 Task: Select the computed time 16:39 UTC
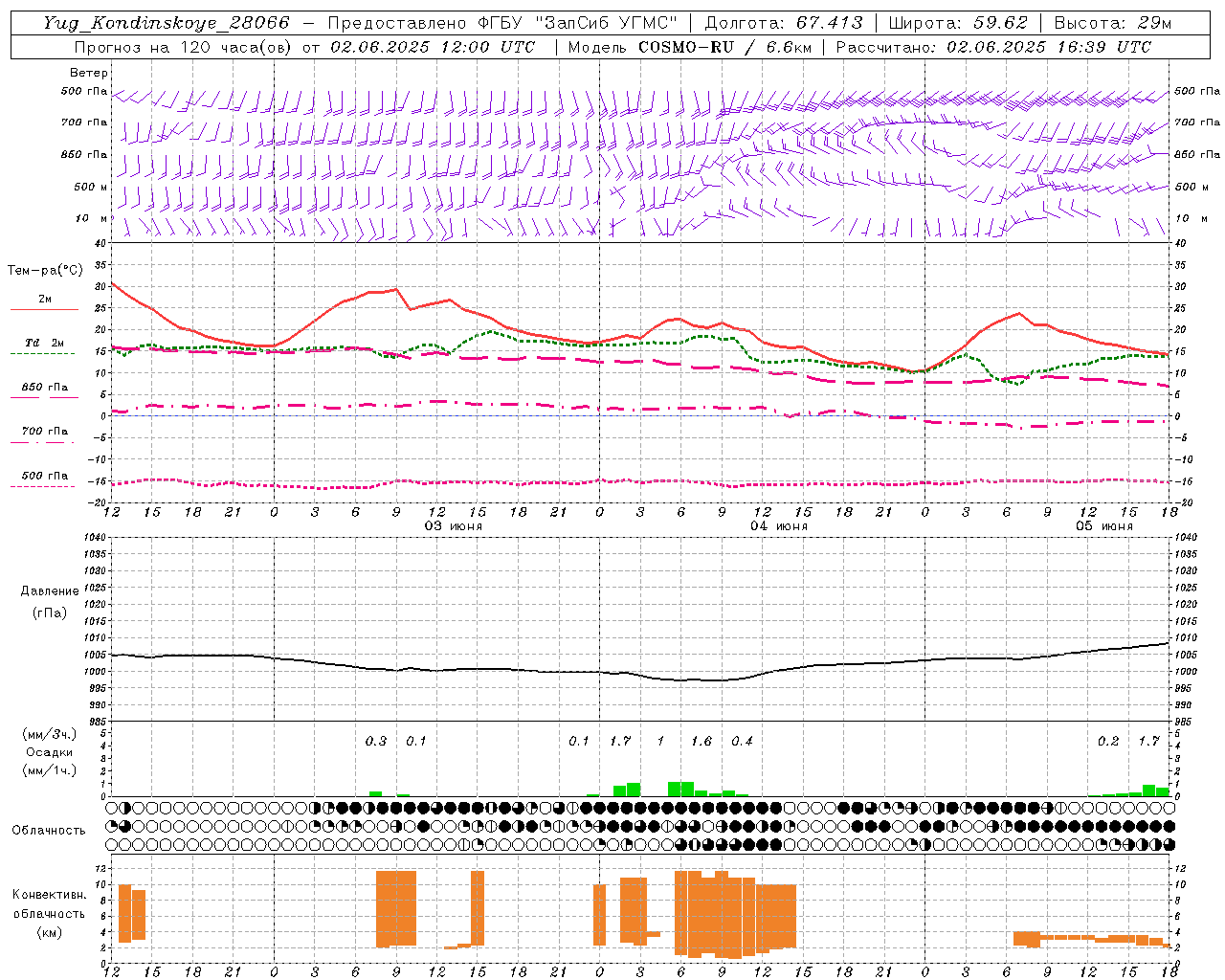(x=1102, y=47)
